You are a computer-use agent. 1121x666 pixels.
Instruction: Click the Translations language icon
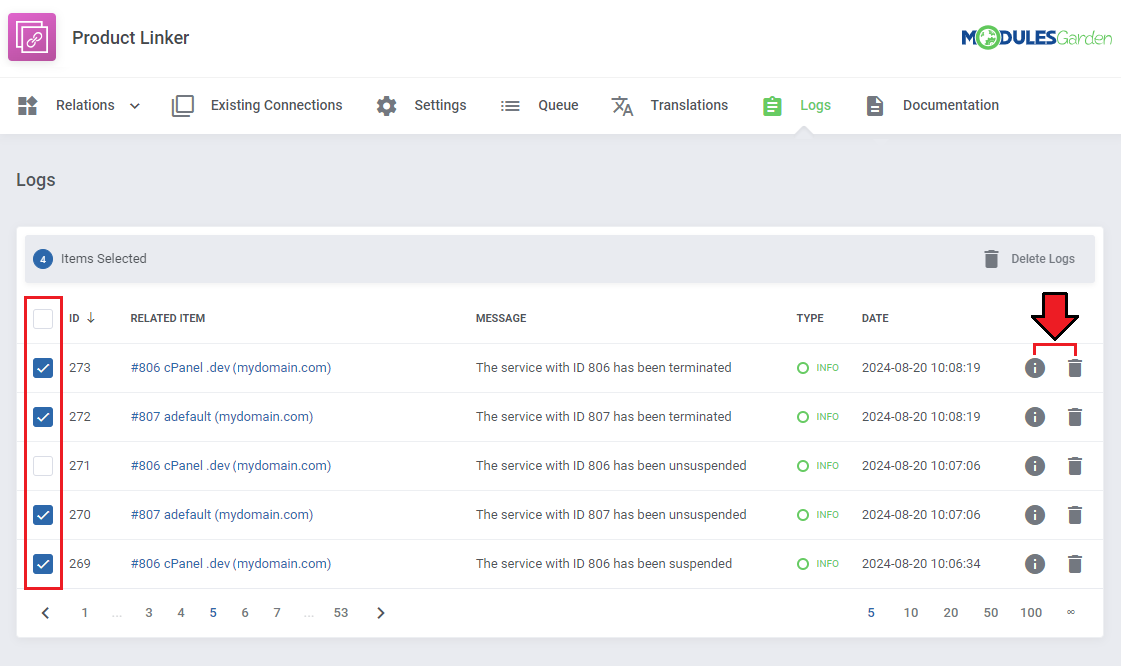point(622,106)
